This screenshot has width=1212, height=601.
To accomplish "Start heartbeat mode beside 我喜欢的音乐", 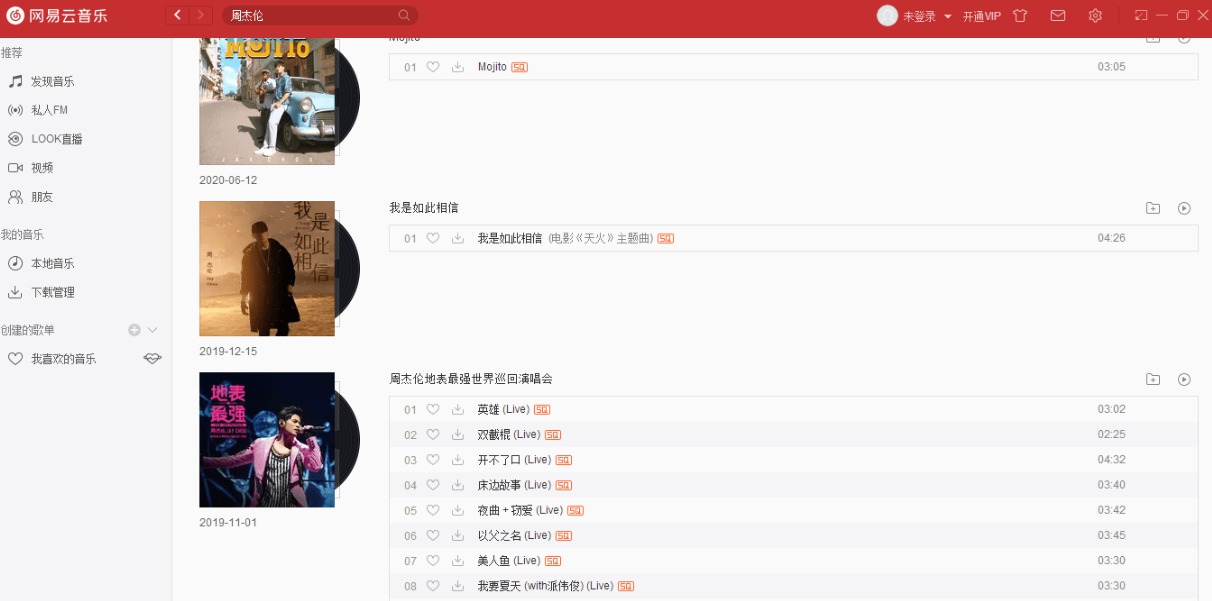I will (152, 358).
